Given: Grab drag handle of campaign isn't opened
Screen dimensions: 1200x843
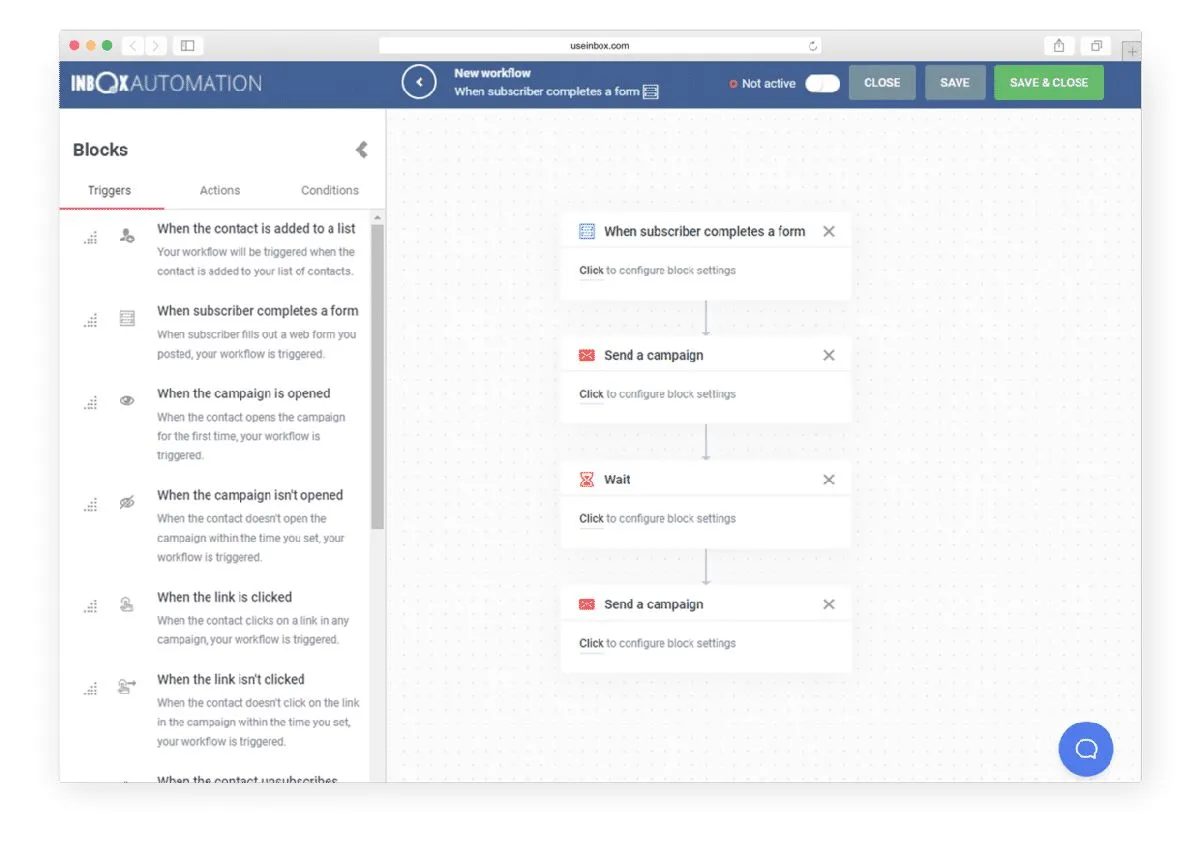Looking at the screenshot, I should tap(91, 505).
